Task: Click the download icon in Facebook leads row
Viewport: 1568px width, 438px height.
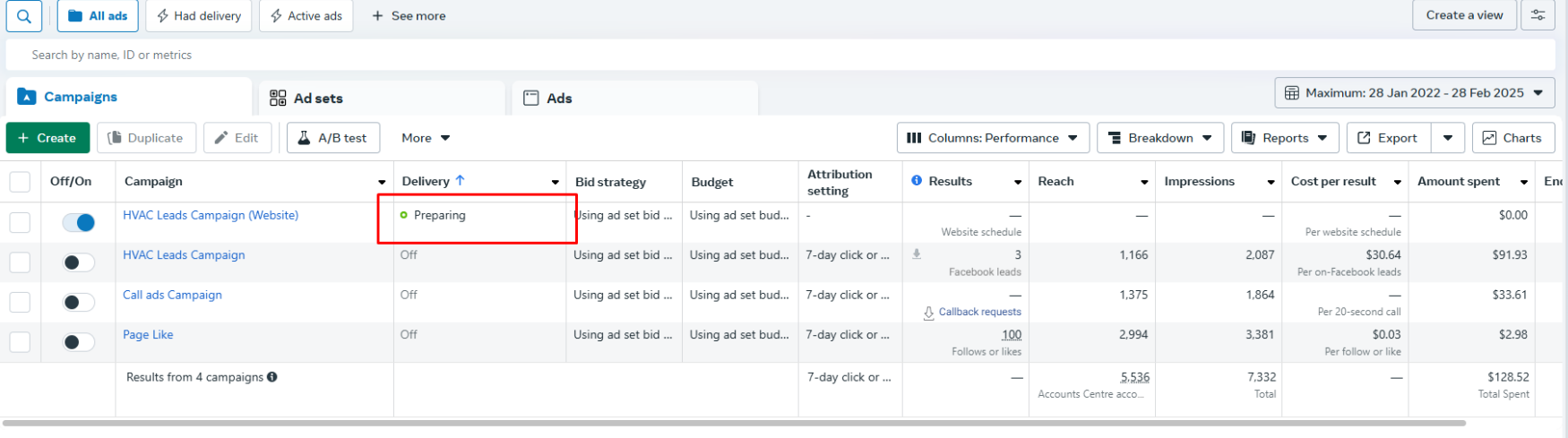Action: [917, 254]
